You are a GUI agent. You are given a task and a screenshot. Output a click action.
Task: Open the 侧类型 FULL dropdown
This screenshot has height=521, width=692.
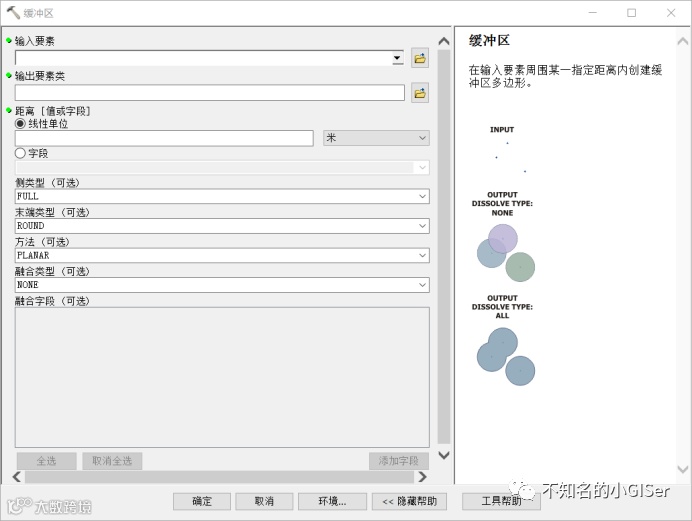click(x=222, y=196)
